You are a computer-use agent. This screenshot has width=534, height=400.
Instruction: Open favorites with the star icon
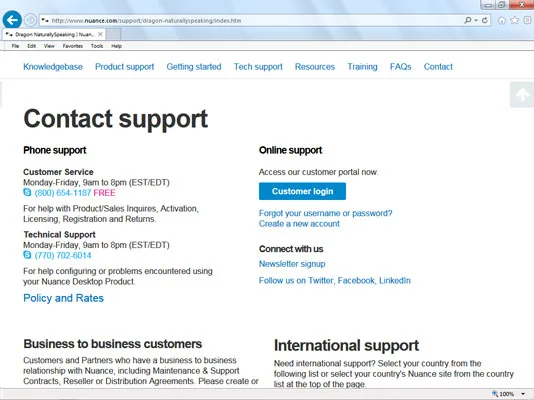point(514,20)
